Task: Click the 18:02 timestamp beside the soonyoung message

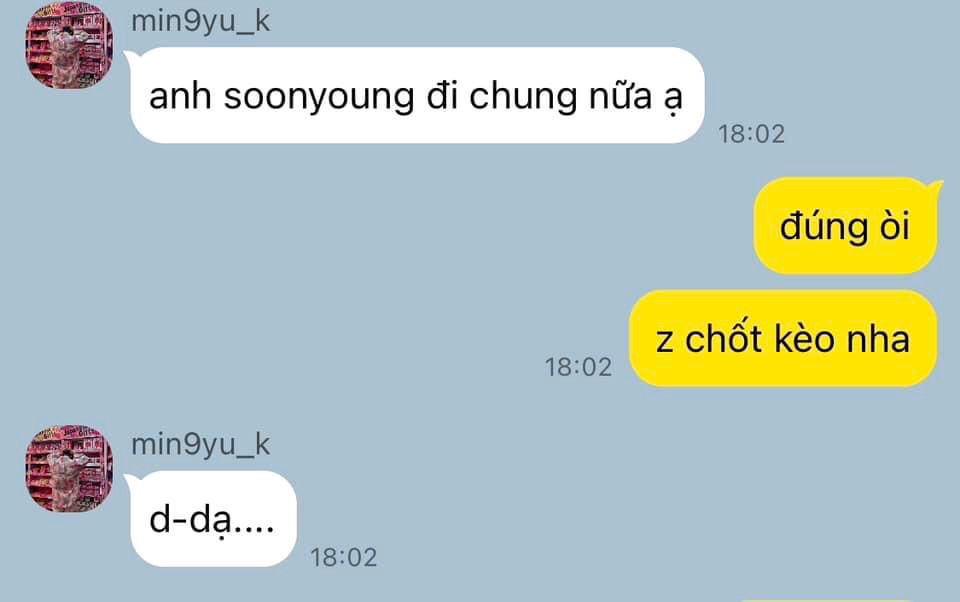Action: 751,134
